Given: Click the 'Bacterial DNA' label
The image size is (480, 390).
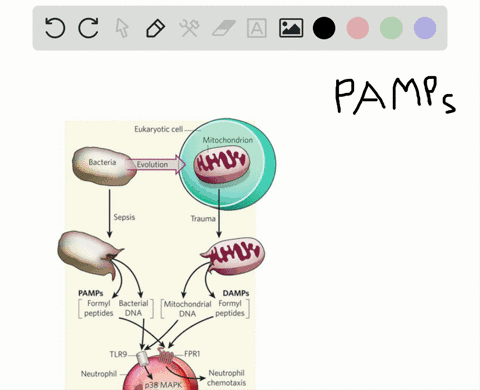Looking at the screenshot, I should pos(133,308).
